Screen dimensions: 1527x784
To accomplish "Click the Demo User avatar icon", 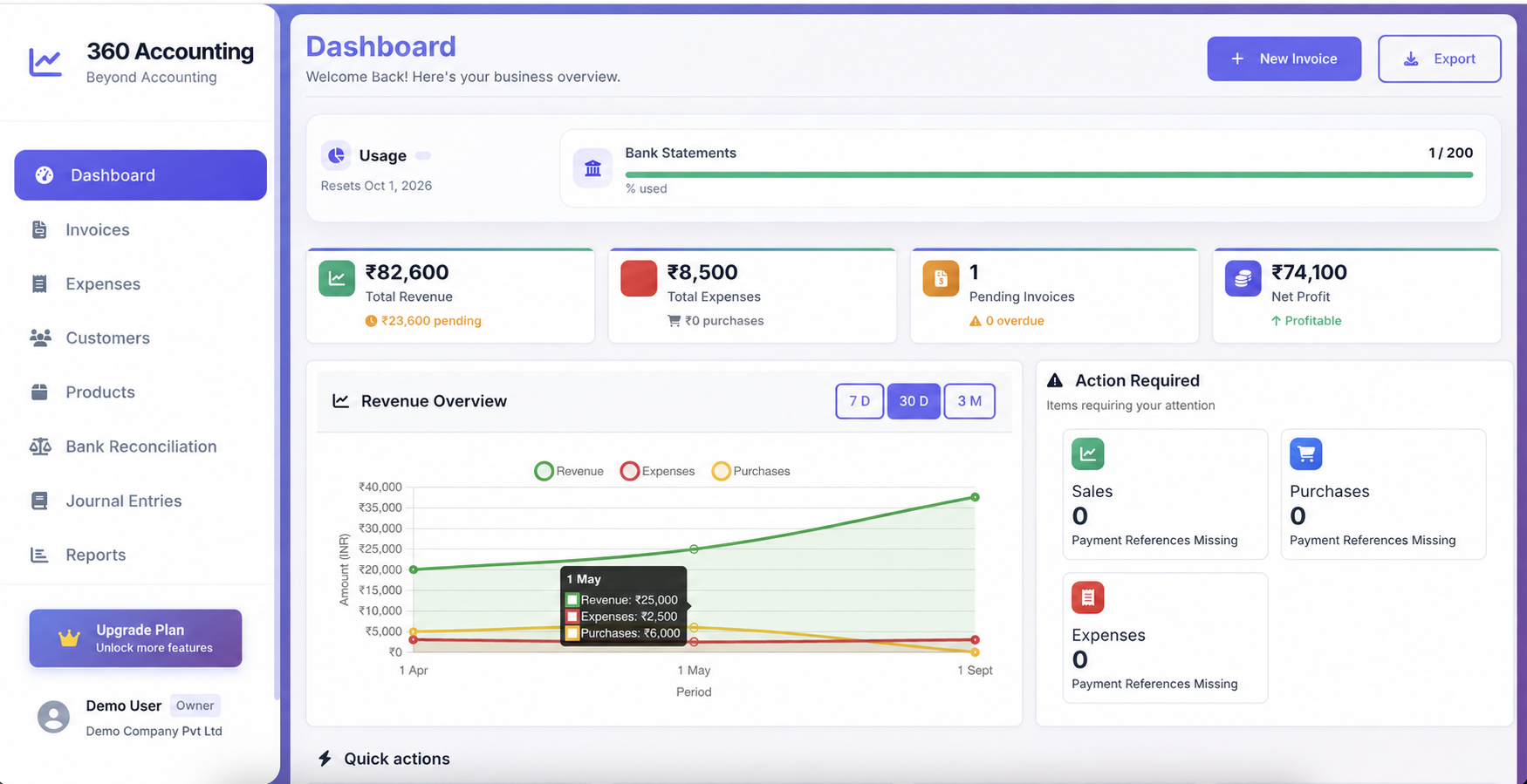I will click(x=53, y=717).
